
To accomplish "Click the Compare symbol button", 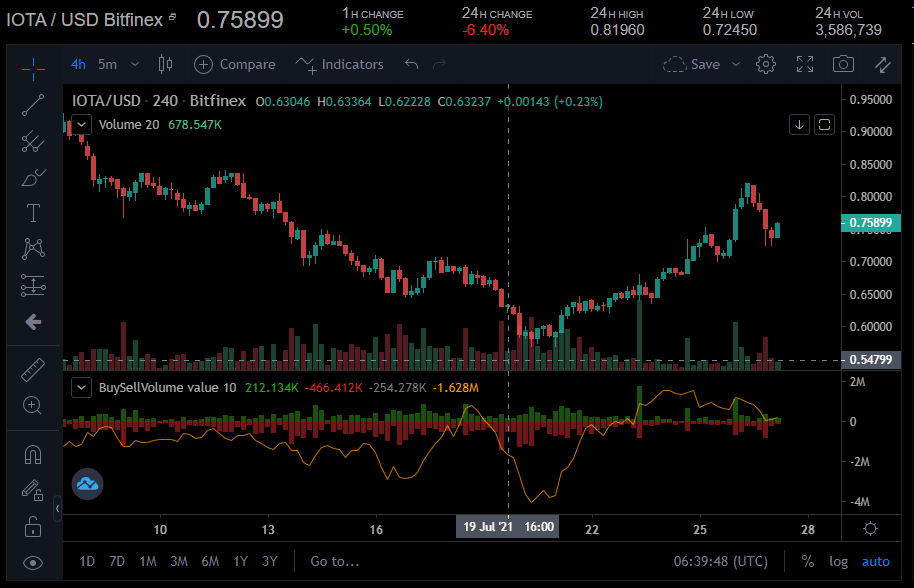I will (x=235, y=64).
